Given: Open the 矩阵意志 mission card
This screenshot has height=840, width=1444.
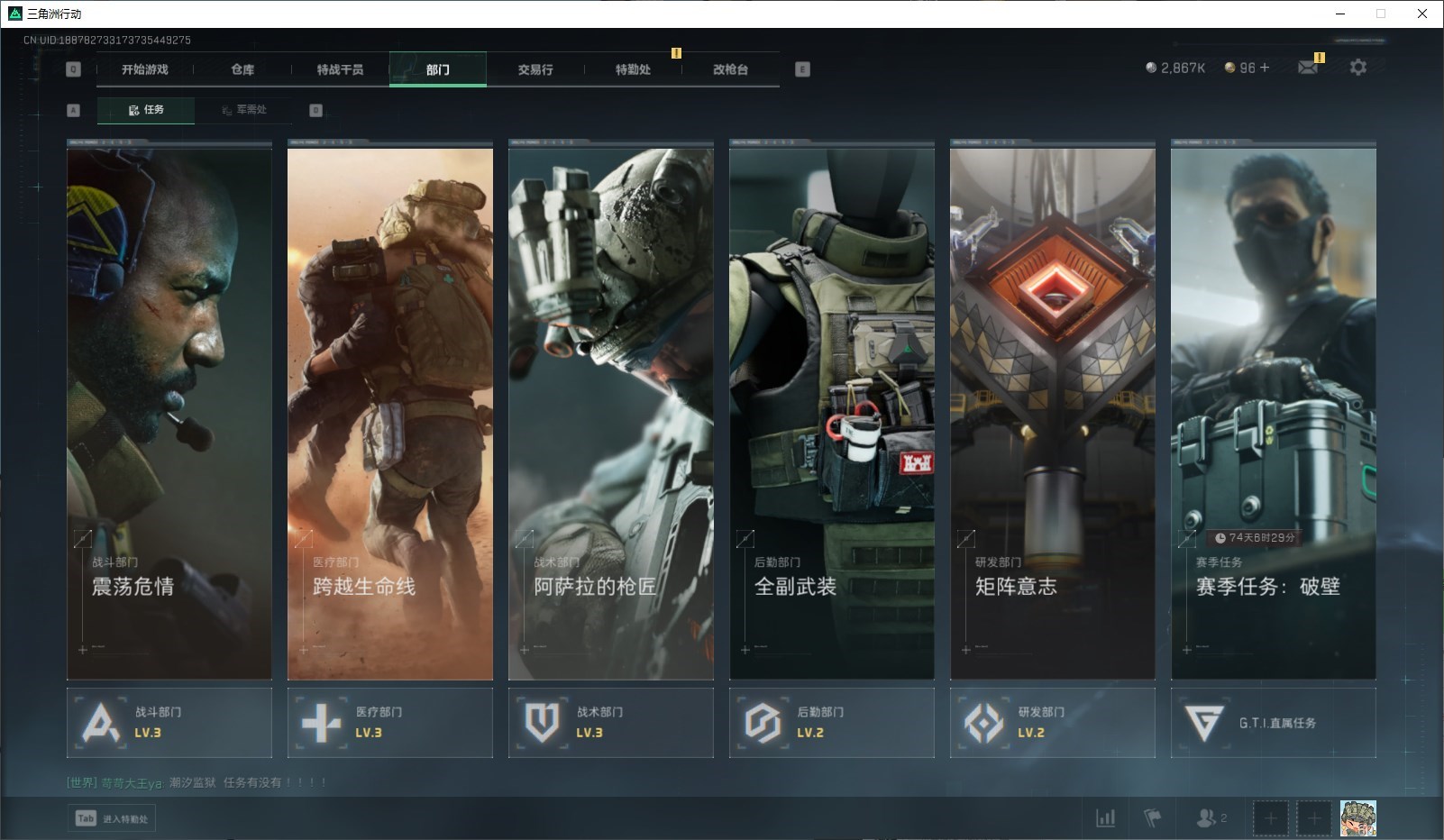Looking at the screenshot, I should coord(1053,414).
